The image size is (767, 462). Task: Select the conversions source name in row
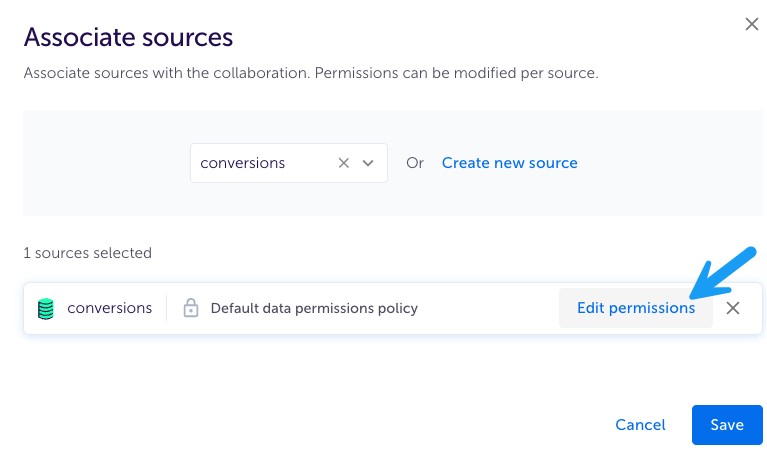(110, 308)
